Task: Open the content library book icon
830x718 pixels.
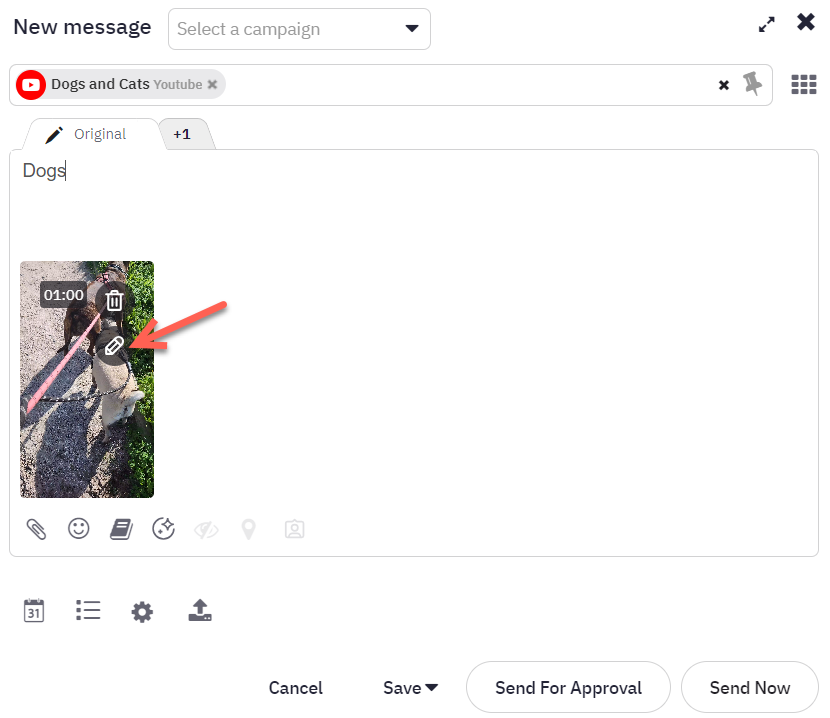Action: click(x=121, y=529)
